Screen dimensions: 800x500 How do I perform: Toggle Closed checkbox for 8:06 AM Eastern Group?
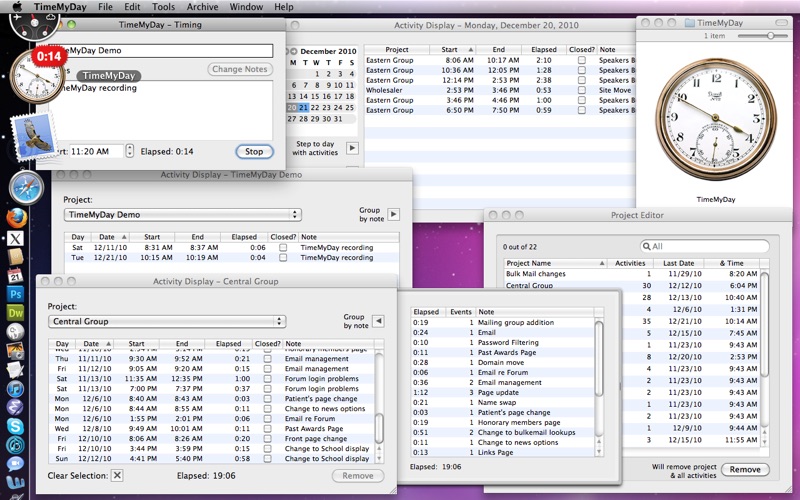582,60
